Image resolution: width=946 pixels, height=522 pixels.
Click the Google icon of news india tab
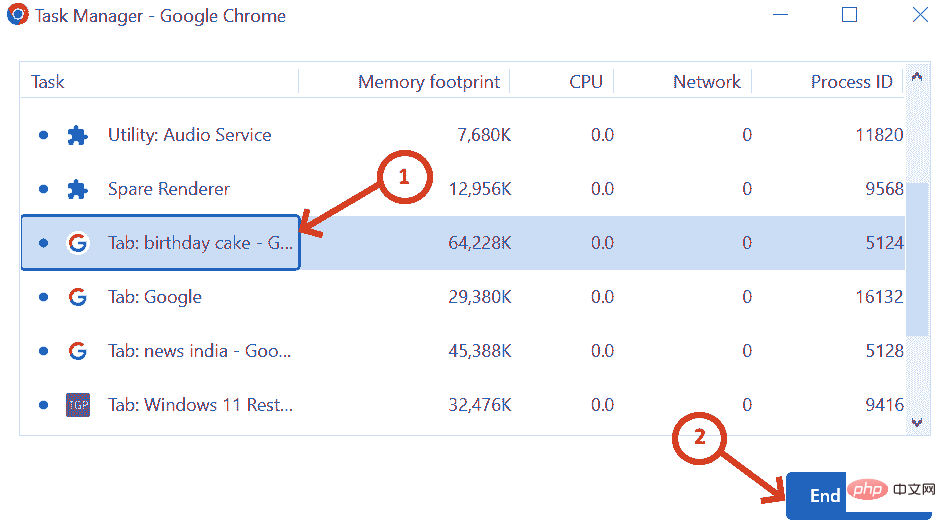[77, 351]
